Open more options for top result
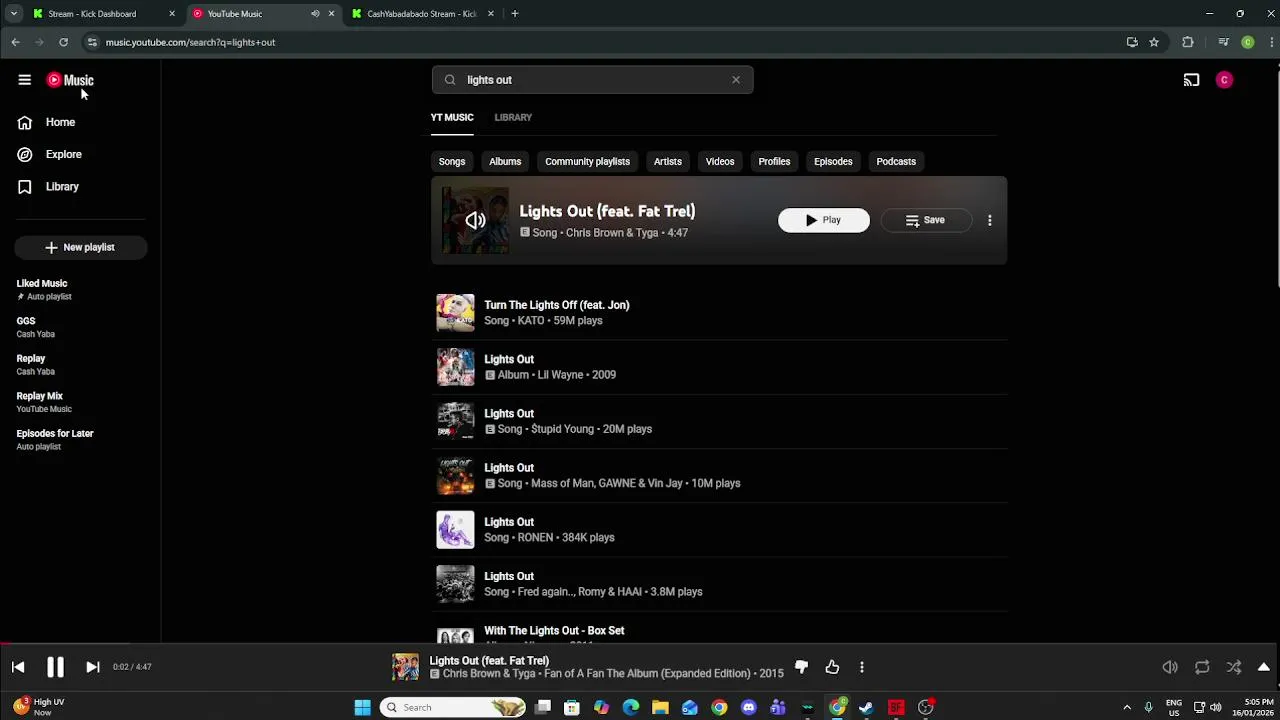The height and width of the screenshot is (720, 1280). tap(990, 220)
